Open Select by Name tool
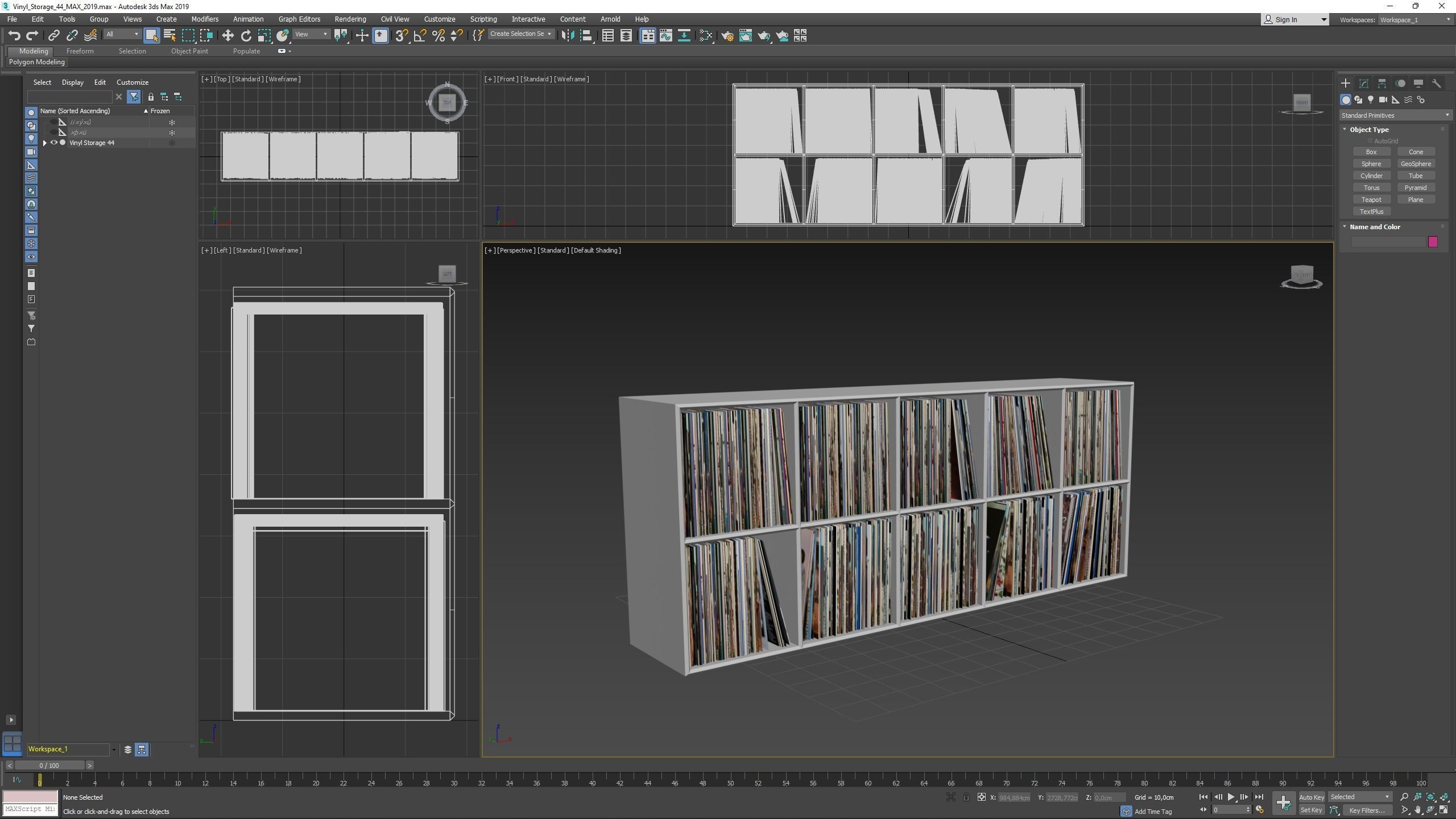 (169, 36)
